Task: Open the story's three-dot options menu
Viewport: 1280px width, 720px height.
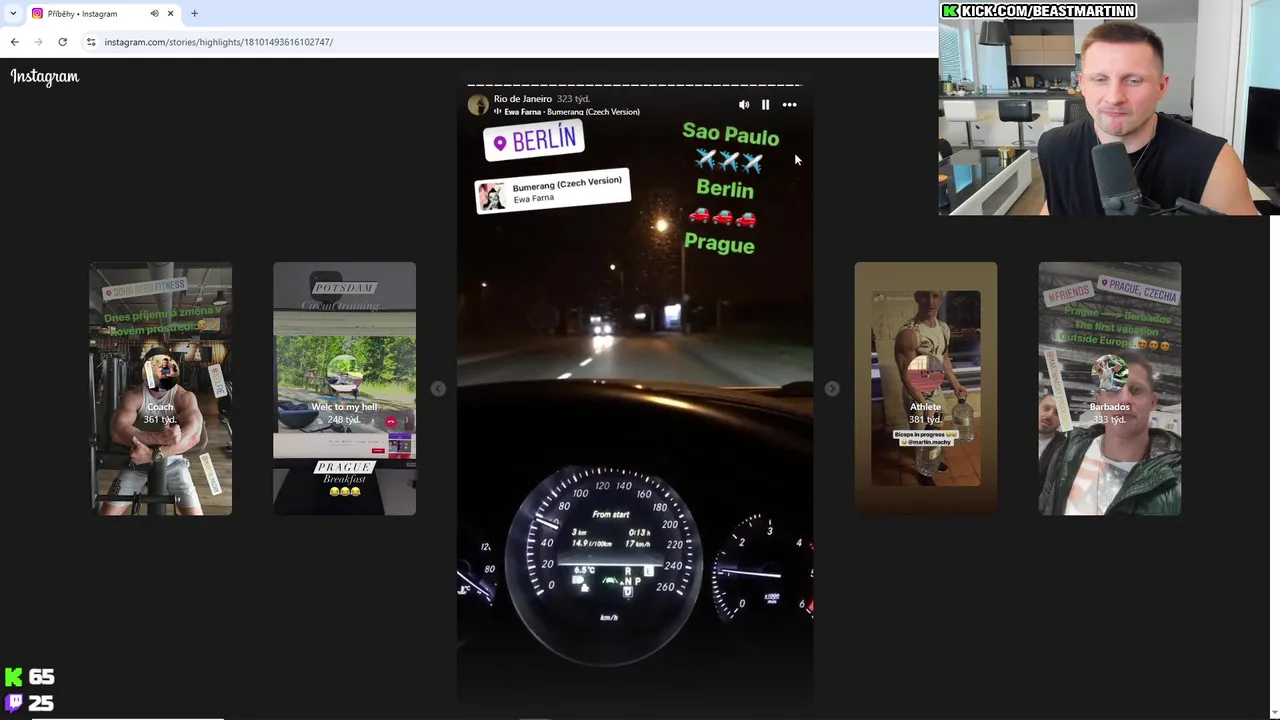Action: [789, 105]
